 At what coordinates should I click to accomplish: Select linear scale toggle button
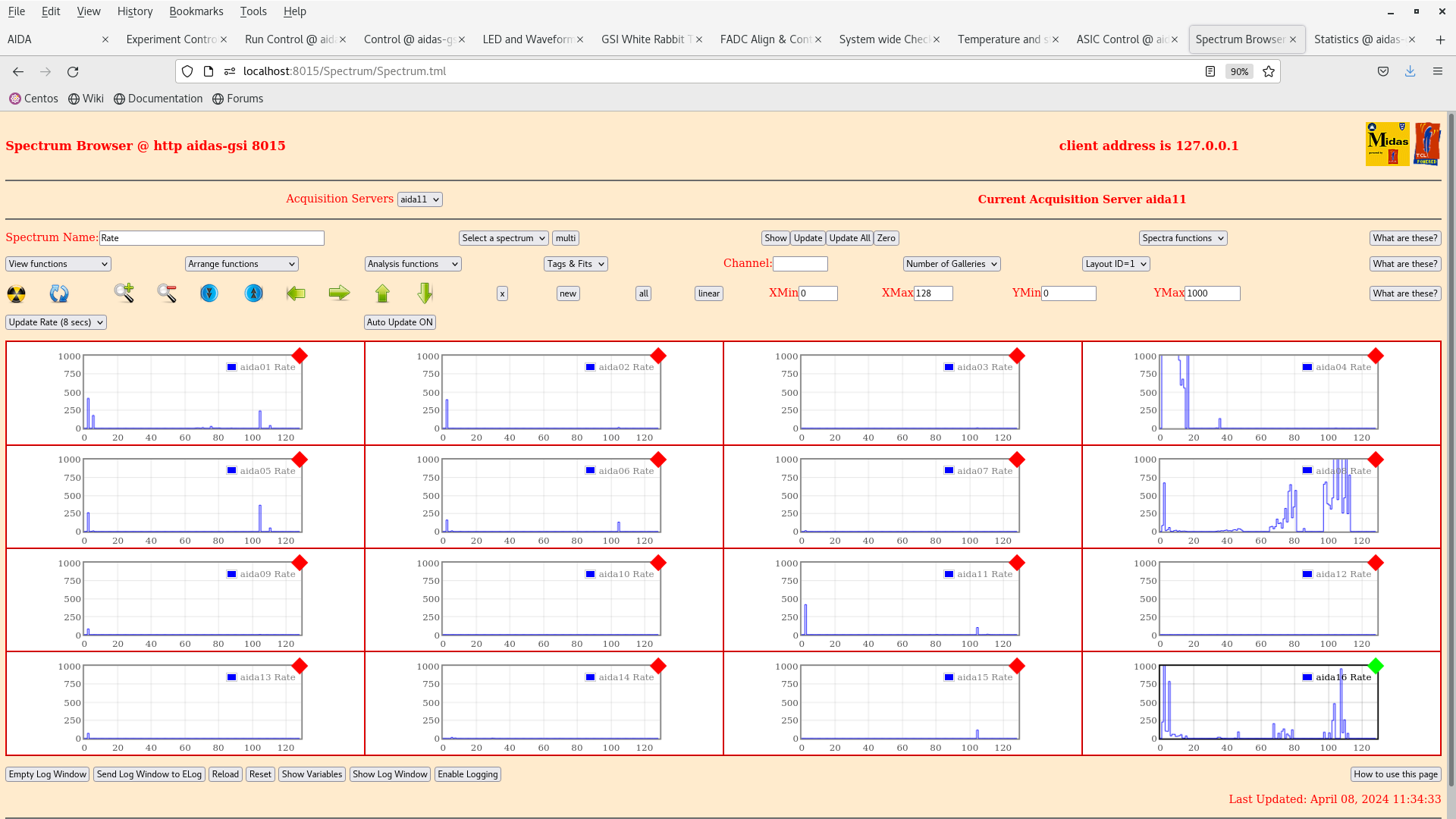coord(709,293)
